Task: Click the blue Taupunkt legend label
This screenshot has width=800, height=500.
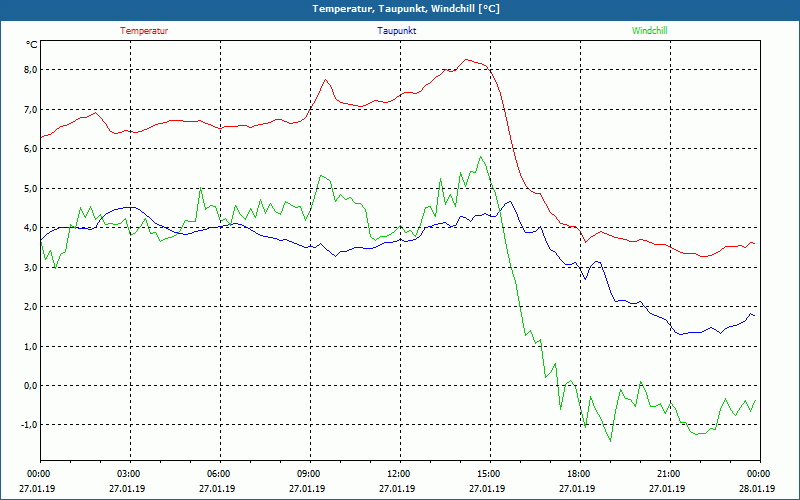Action: pyautogui.click(x=396, y=31)
